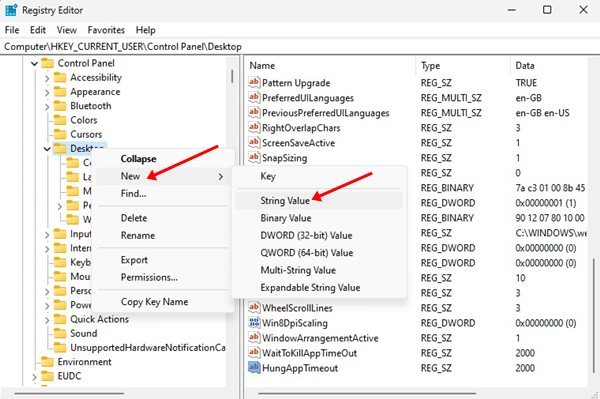
Task: Click the Colors folder icon
Action: coord(60,120)
